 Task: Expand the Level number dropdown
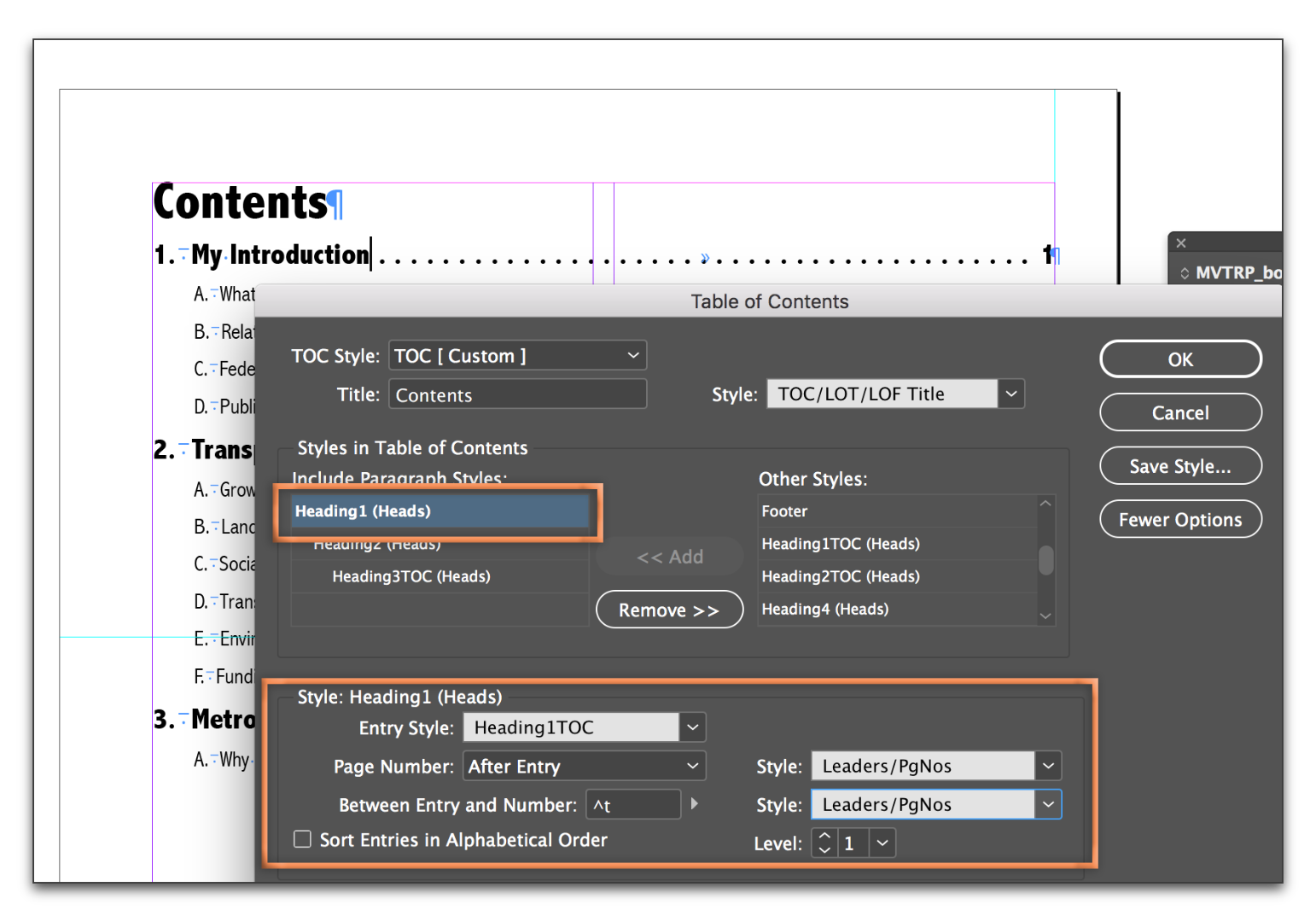pos(882,843)
